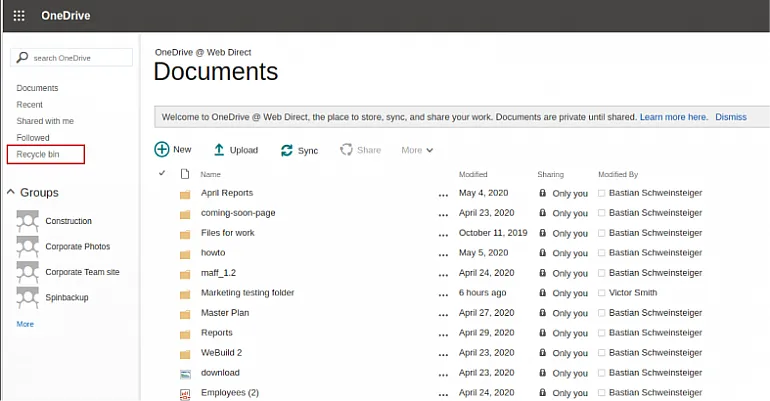The image size is (770, 401).
Task: Toggle the select-all checkmark in header
Action: pos(162,173)
